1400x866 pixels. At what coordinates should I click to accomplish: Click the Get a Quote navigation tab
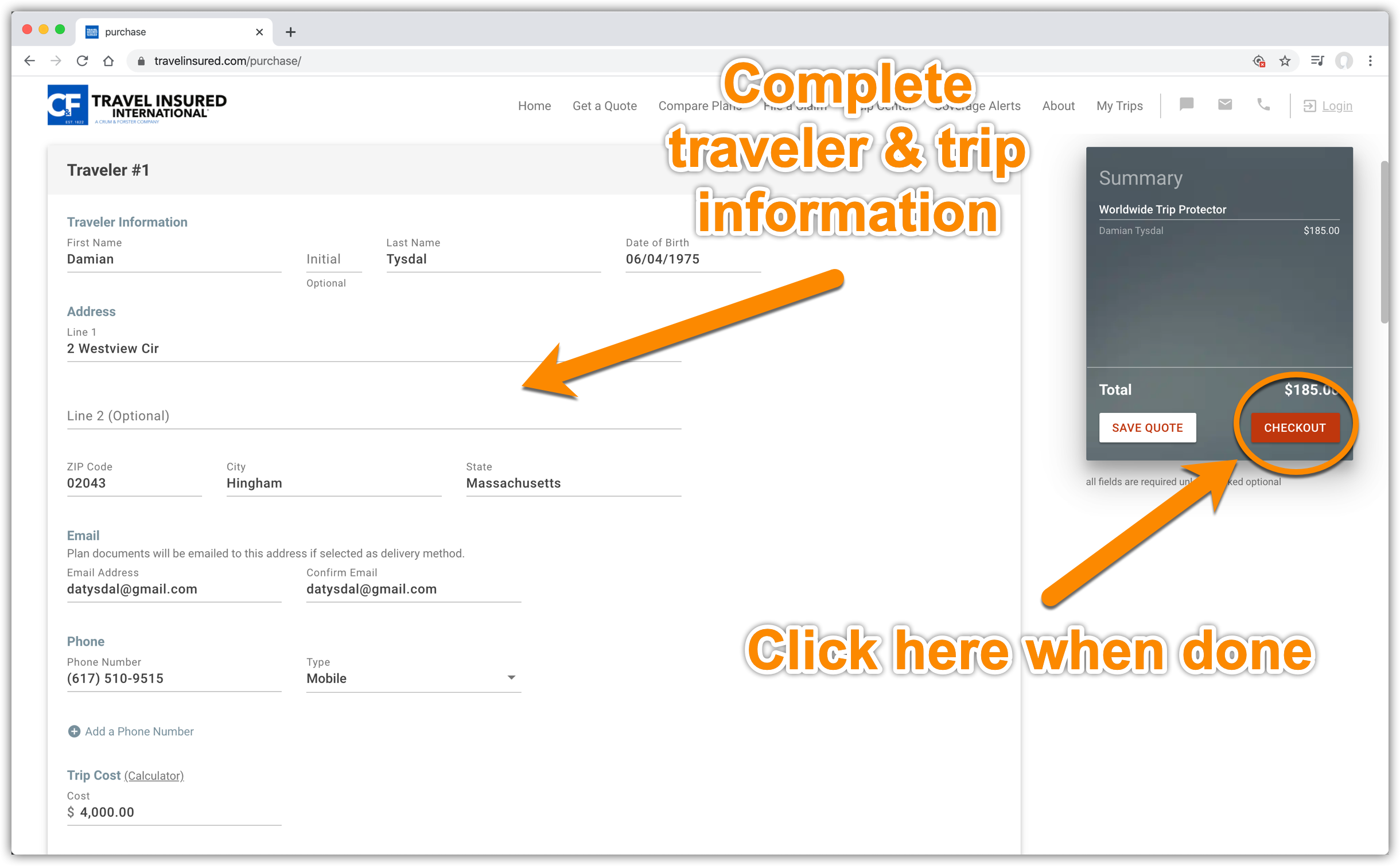pos(604,105)
